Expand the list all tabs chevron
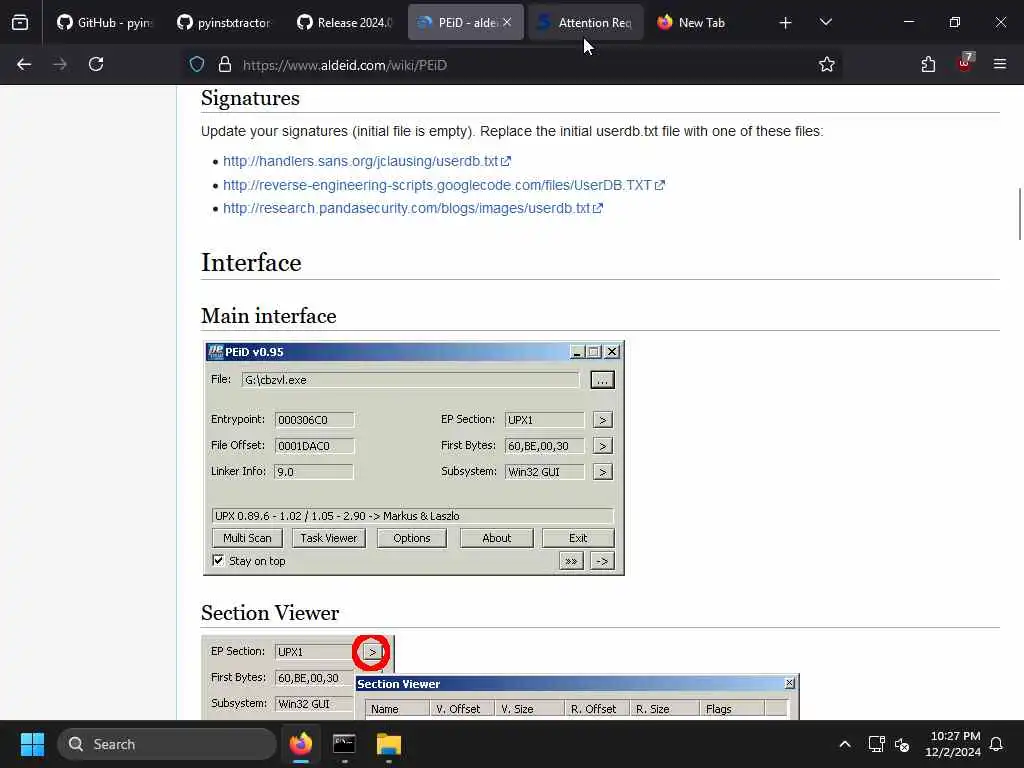The width and height of the screenshot is (1024, 768). click(x=825, y=23)
